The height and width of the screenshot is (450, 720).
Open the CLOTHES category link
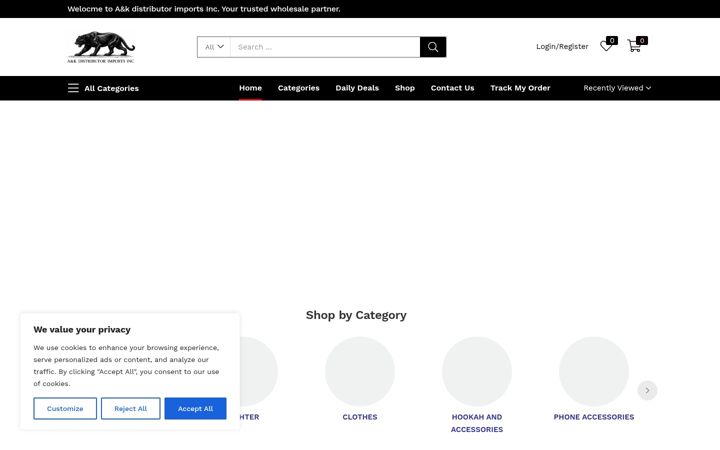click(360, 417)
